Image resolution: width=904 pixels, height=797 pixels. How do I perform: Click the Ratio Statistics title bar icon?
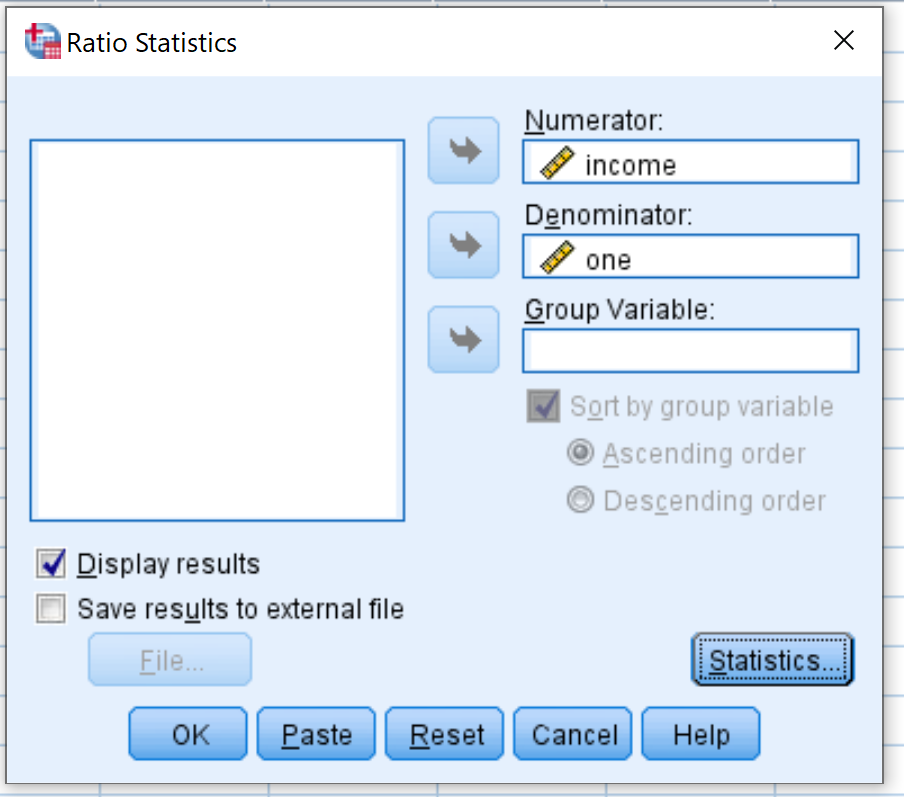pos(43,41)
